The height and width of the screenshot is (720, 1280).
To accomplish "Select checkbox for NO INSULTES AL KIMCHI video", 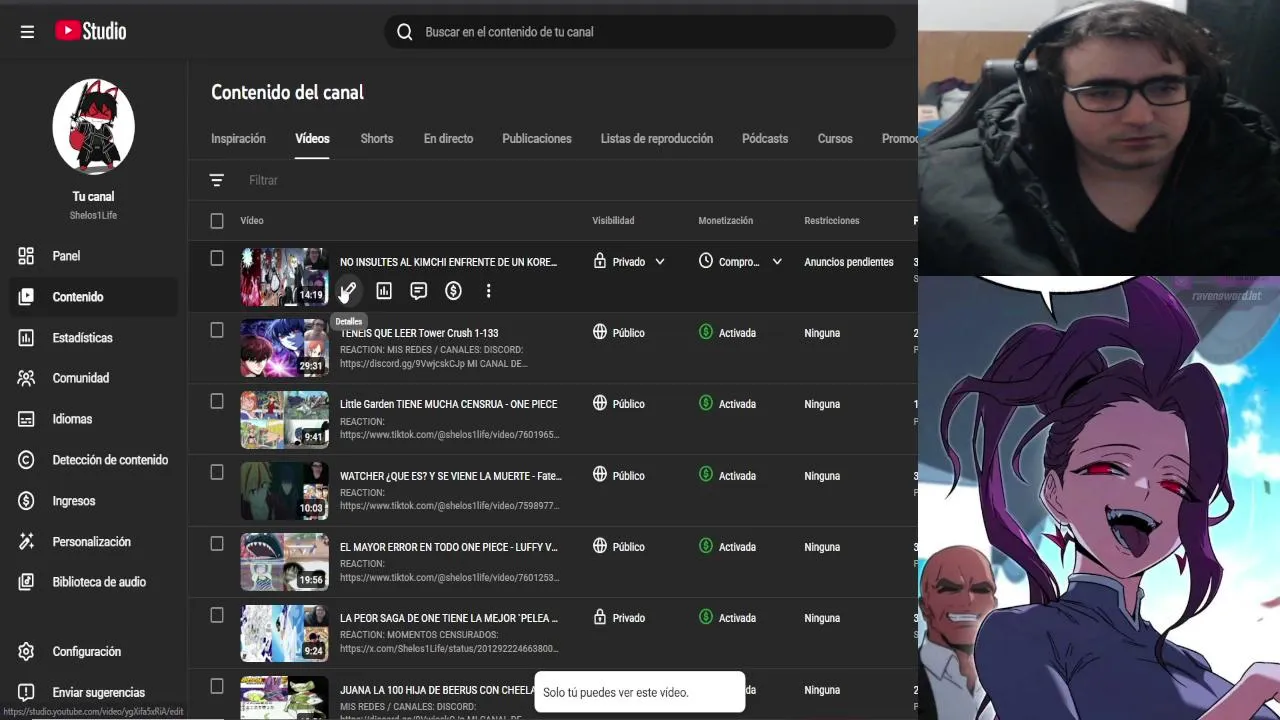I will click(217, 259).
